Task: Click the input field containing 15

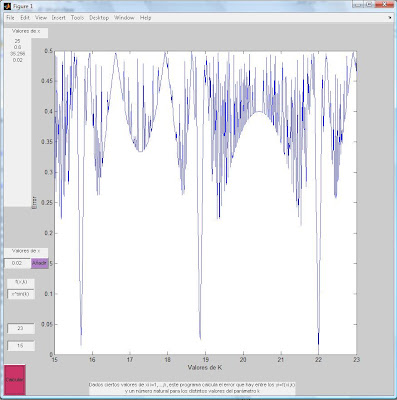Action: point(21,346)
